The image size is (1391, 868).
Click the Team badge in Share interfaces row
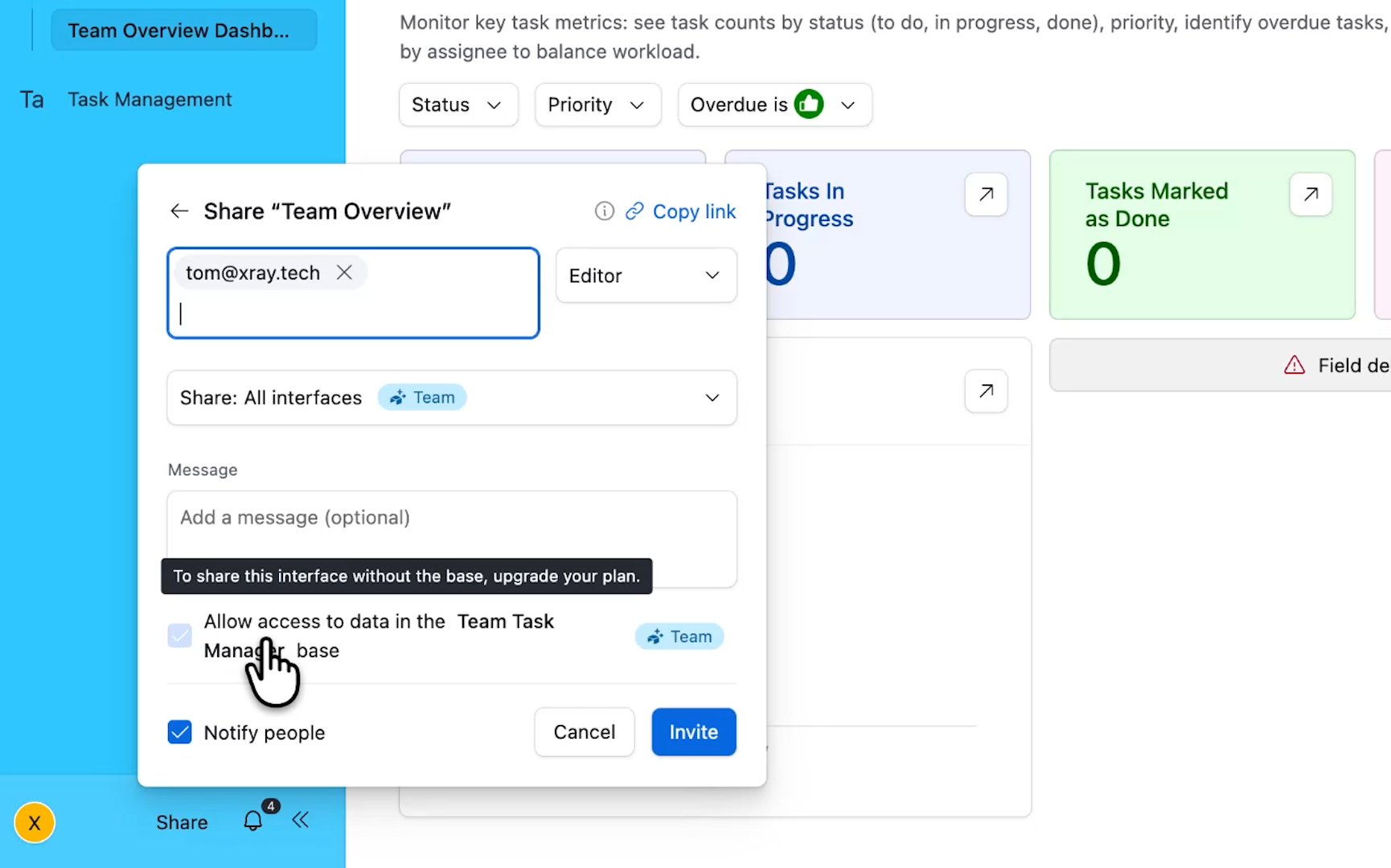[422, 398]
